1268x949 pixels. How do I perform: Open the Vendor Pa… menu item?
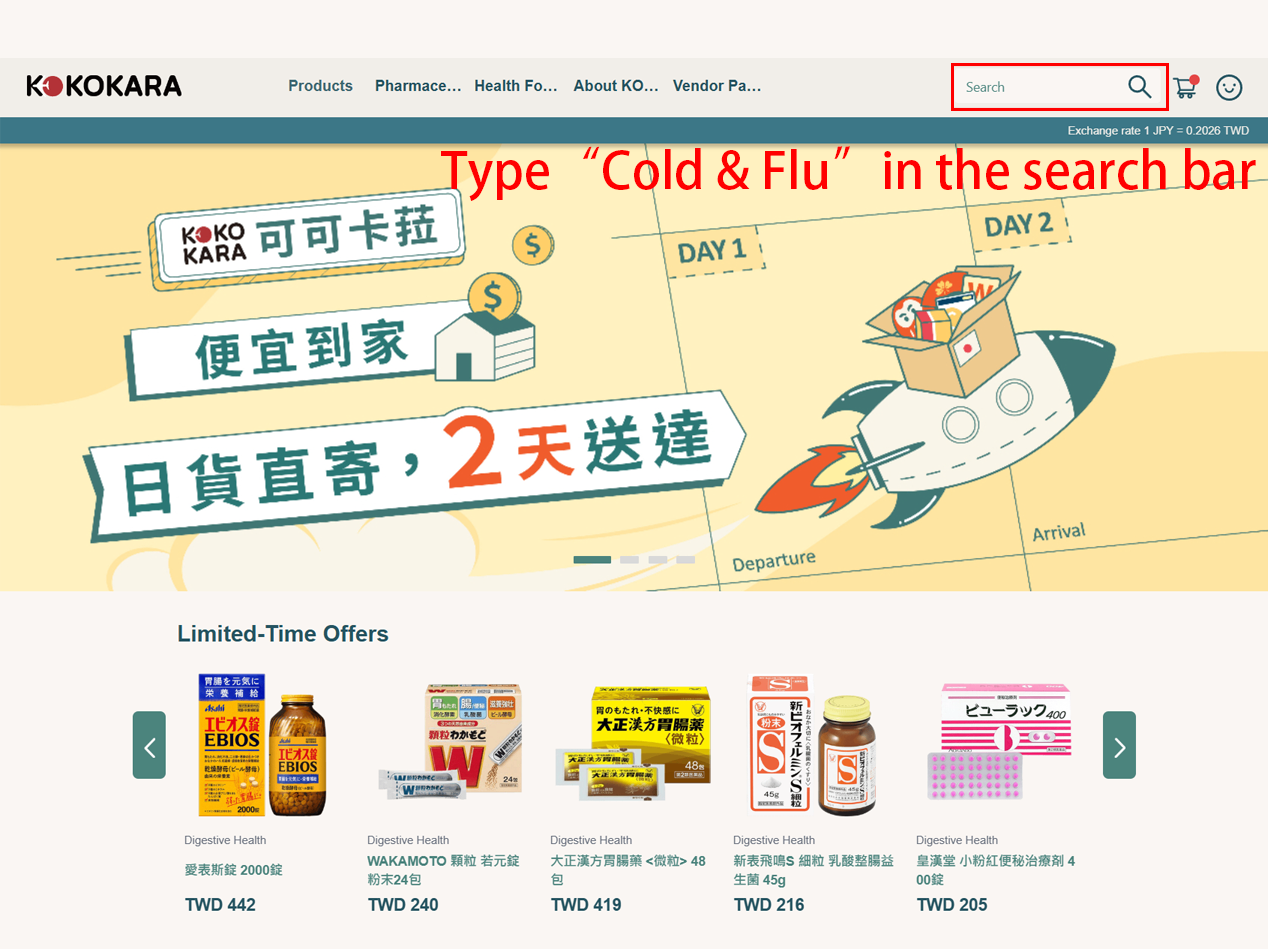tap(717, 86)
